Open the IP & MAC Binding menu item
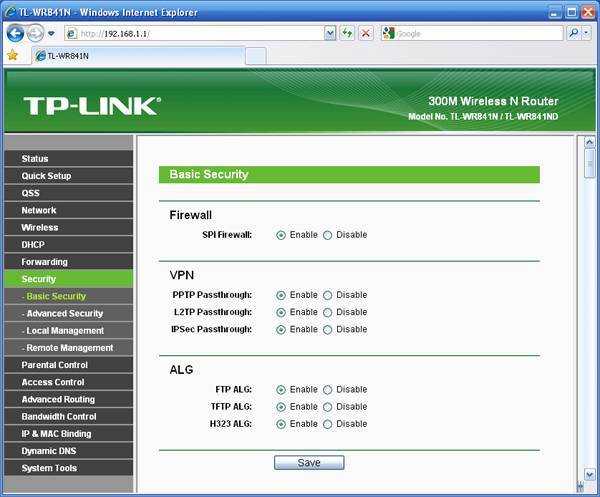600x497 pixels. coord(69,434)
